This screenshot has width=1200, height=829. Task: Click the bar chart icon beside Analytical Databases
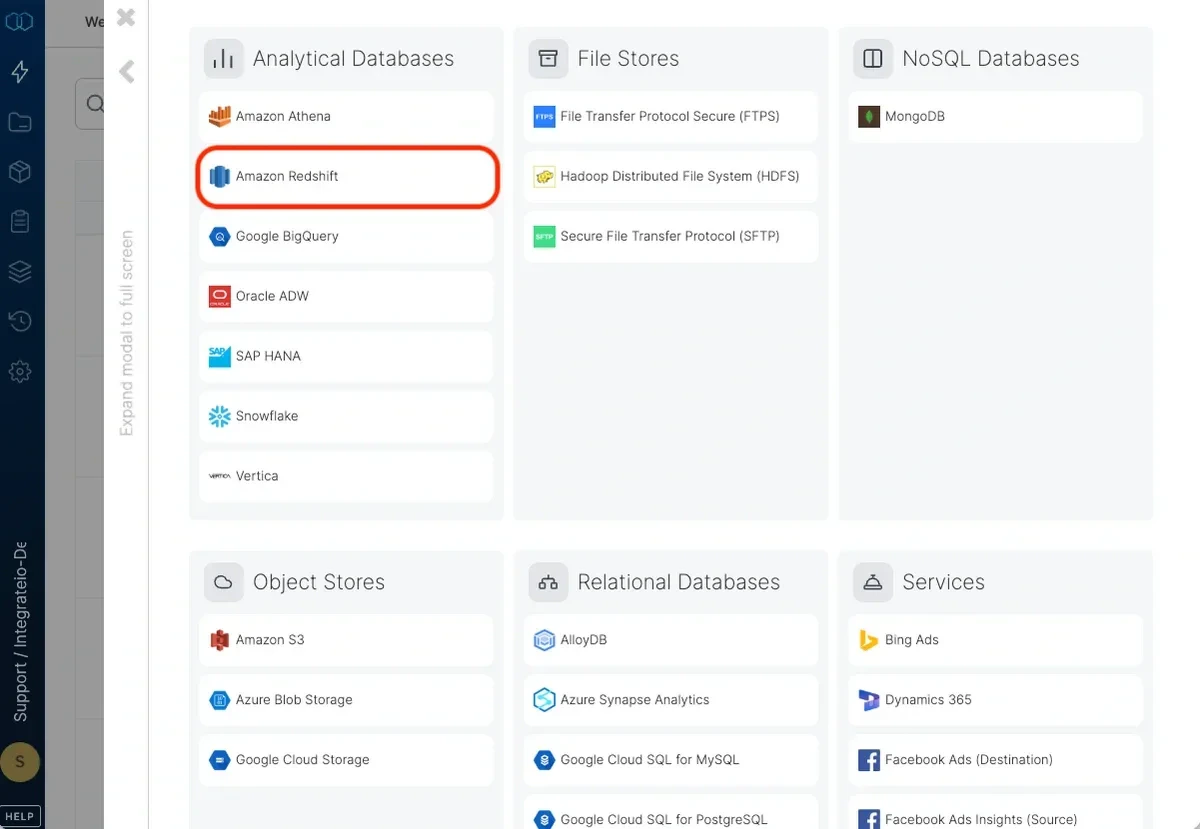(x=223, y=58)
